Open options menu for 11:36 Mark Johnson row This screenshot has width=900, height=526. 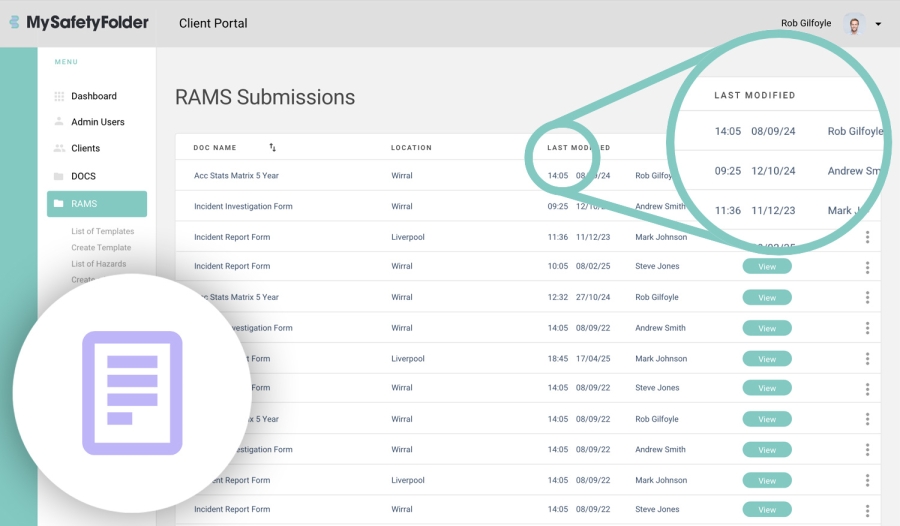(x=867, y=237)
